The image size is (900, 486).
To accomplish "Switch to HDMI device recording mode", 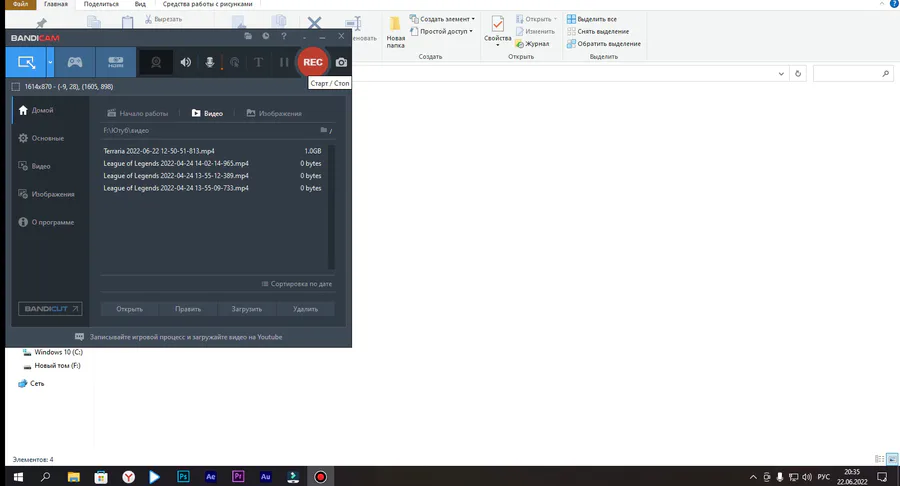I will (116, 62).
